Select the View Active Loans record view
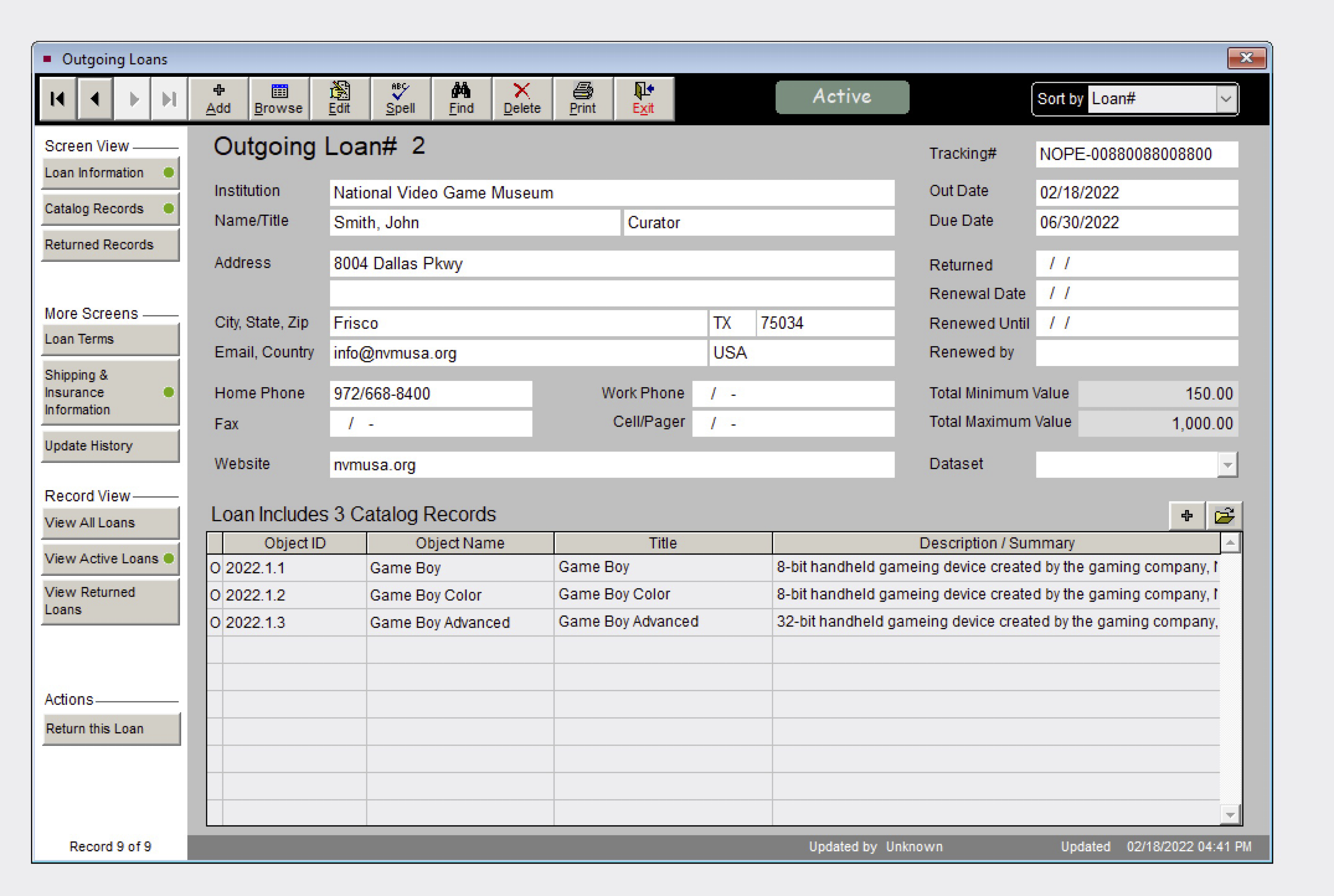Viewport: 1334px width, 896px height. coord(110,558)
